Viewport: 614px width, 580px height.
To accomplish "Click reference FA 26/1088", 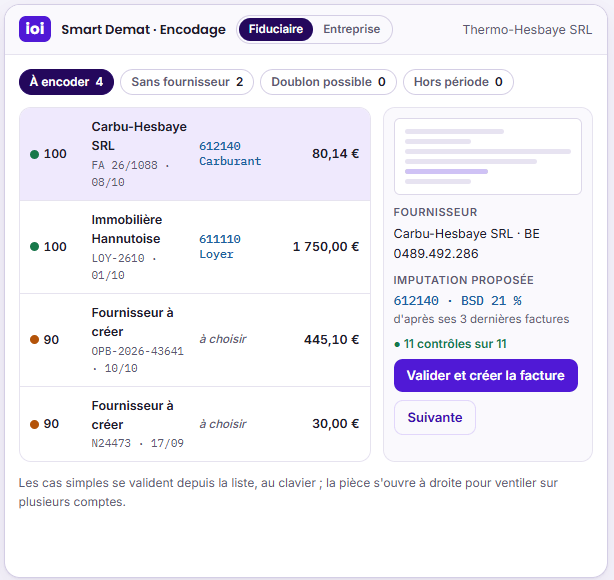I will click(125, 165).
